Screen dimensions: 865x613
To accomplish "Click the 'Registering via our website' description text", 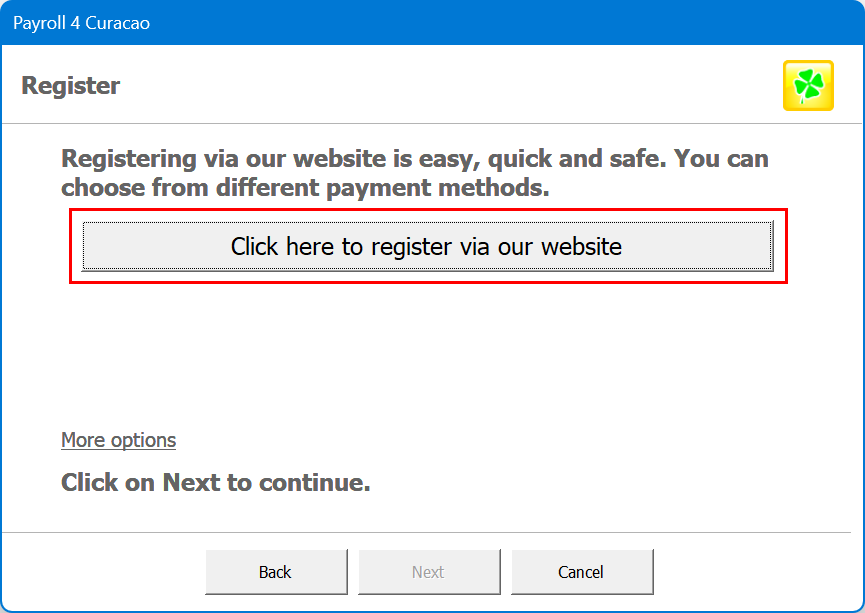I will click(414, 159).
